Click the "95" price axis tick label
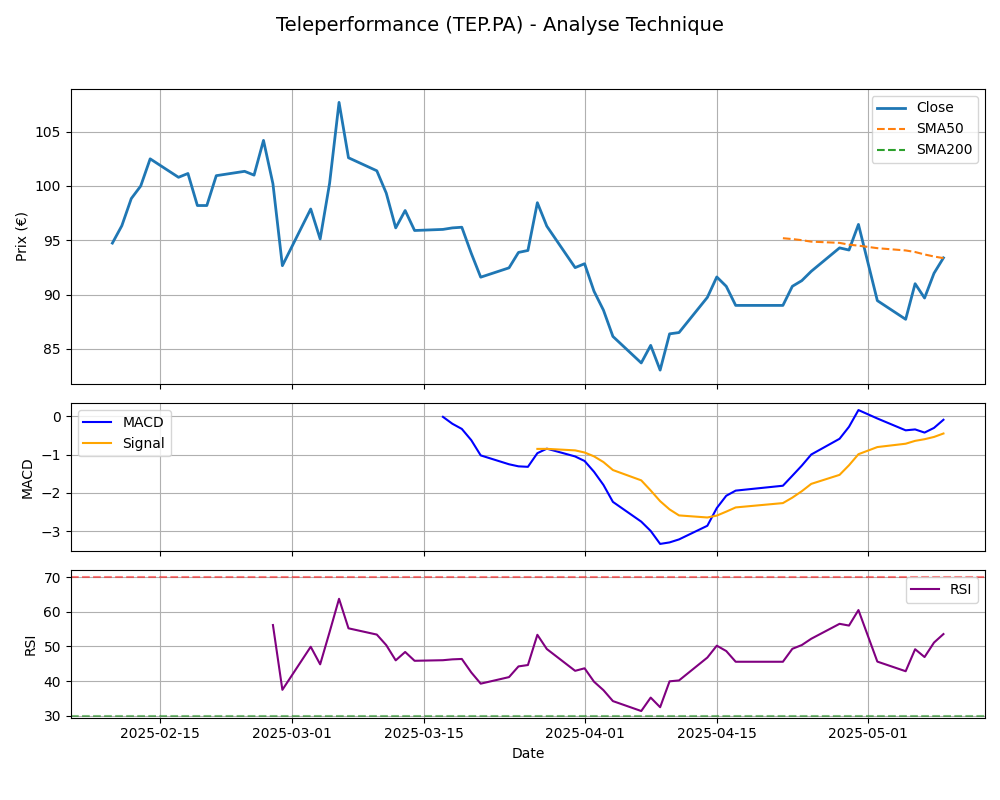1000x800 pixels. [x=53, y=241]
